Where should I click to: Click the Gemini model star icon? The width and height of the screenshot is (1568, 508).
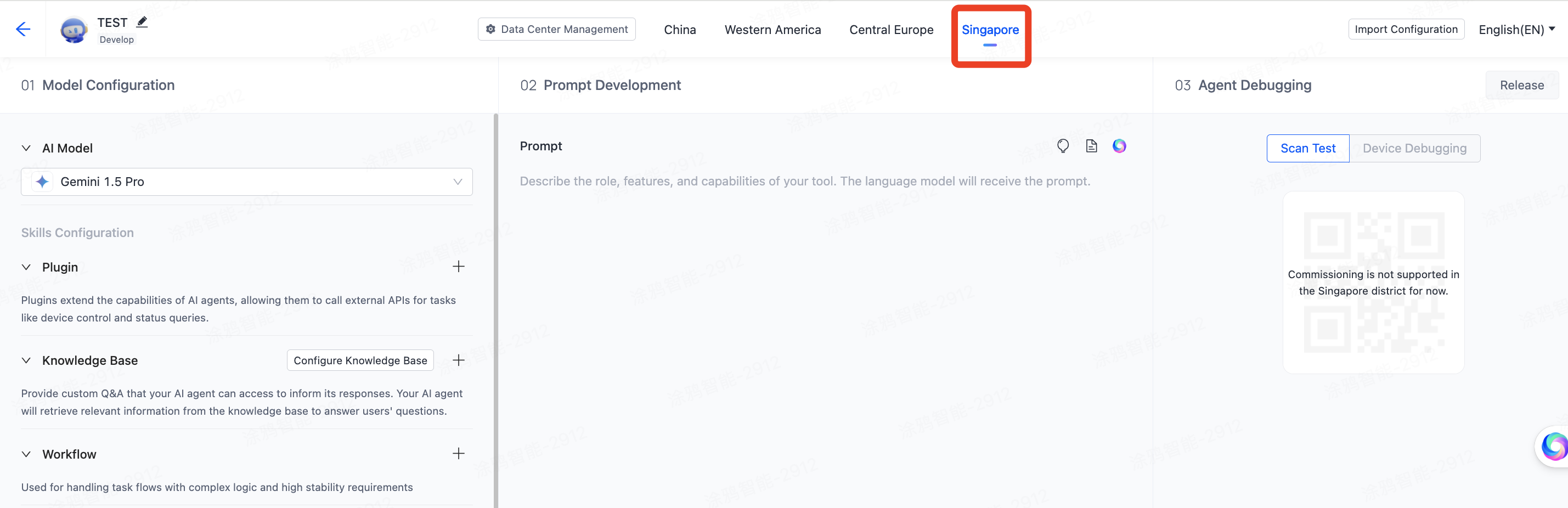[42, 181]
